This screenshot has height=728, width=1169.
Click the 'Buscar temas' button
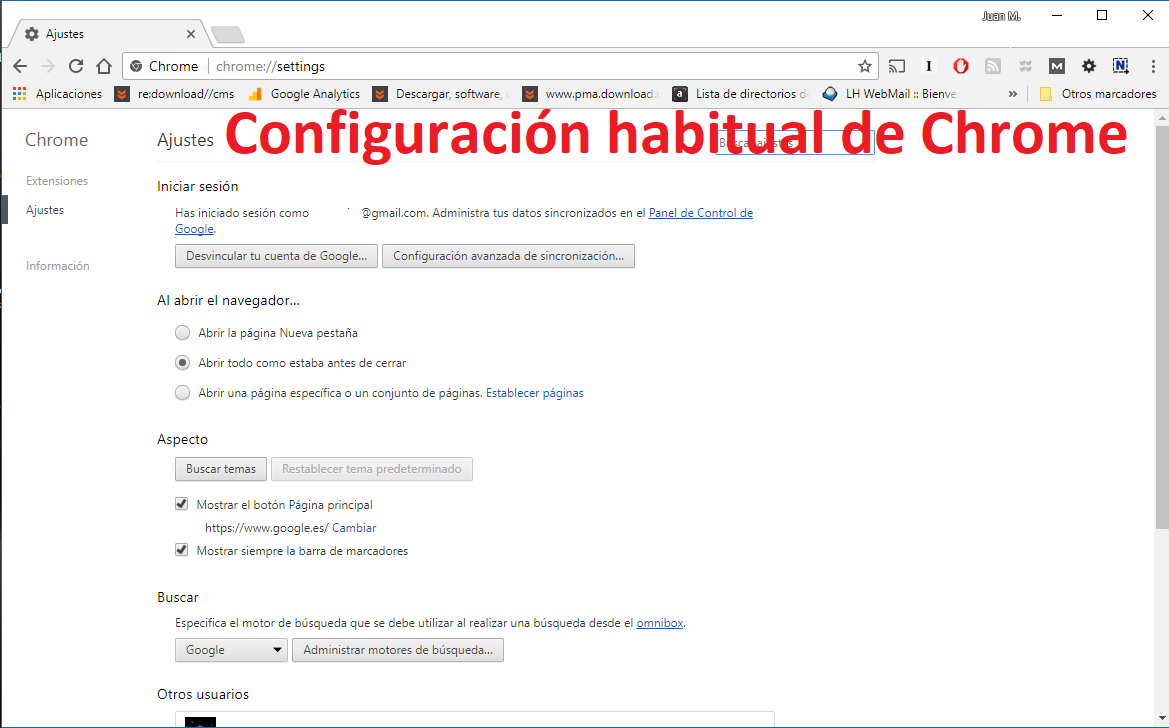point(221,469)
